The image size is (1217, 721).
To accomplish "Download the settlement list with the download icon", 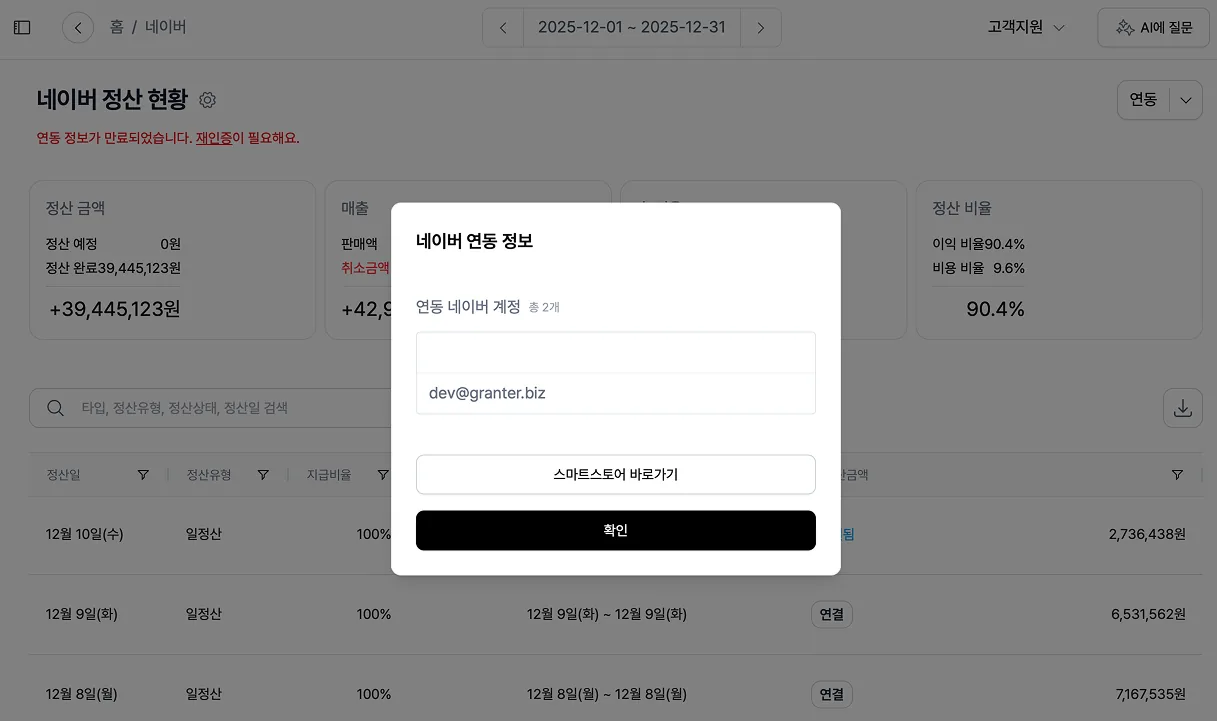I will [x=1183, y=408].
